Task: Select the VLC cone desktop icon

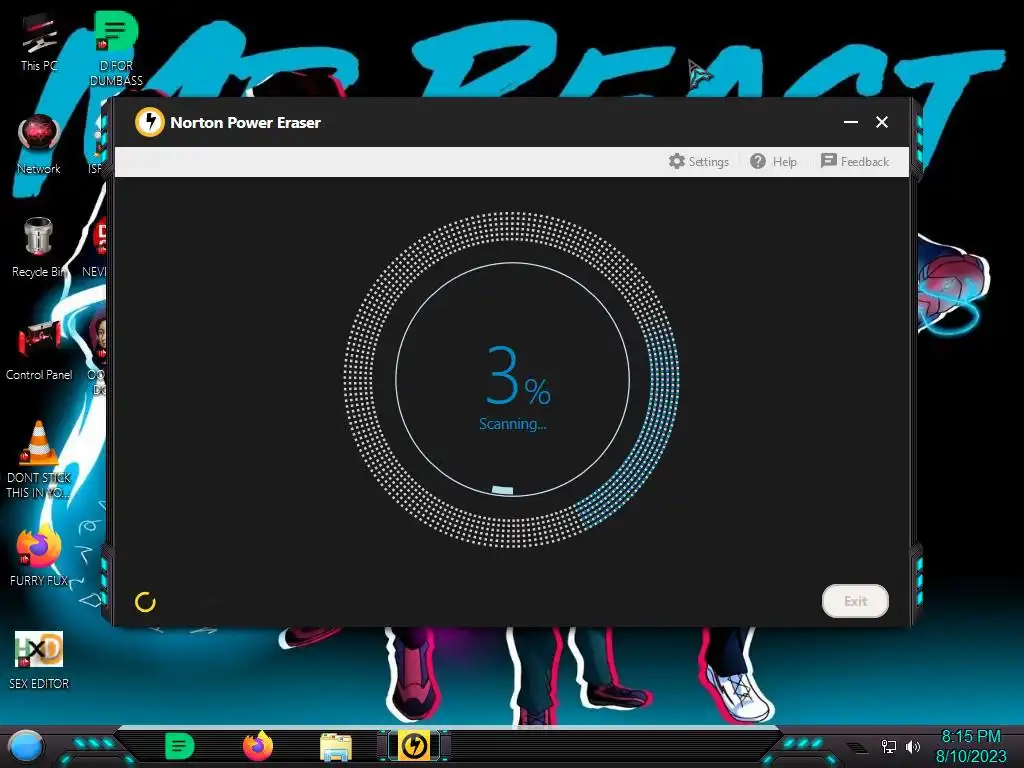Action: coord(39,460)
